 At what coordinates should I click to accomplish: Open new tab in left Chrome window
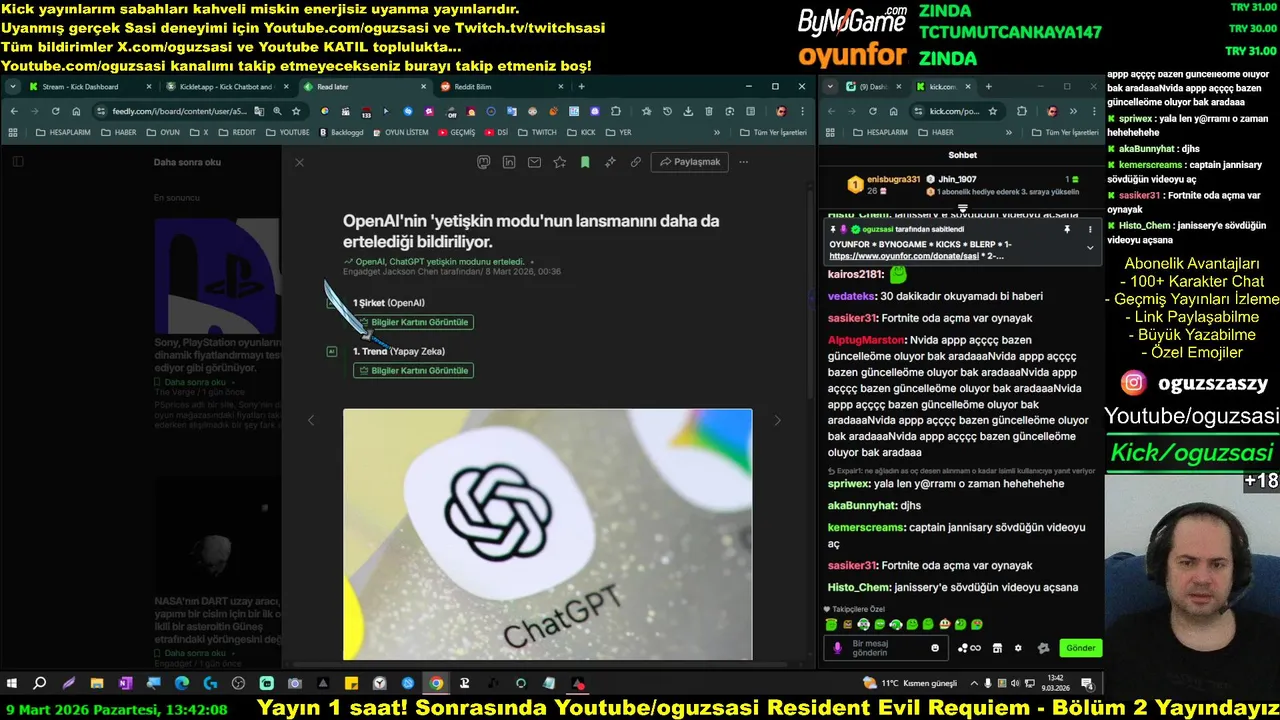tap(581, 87)
